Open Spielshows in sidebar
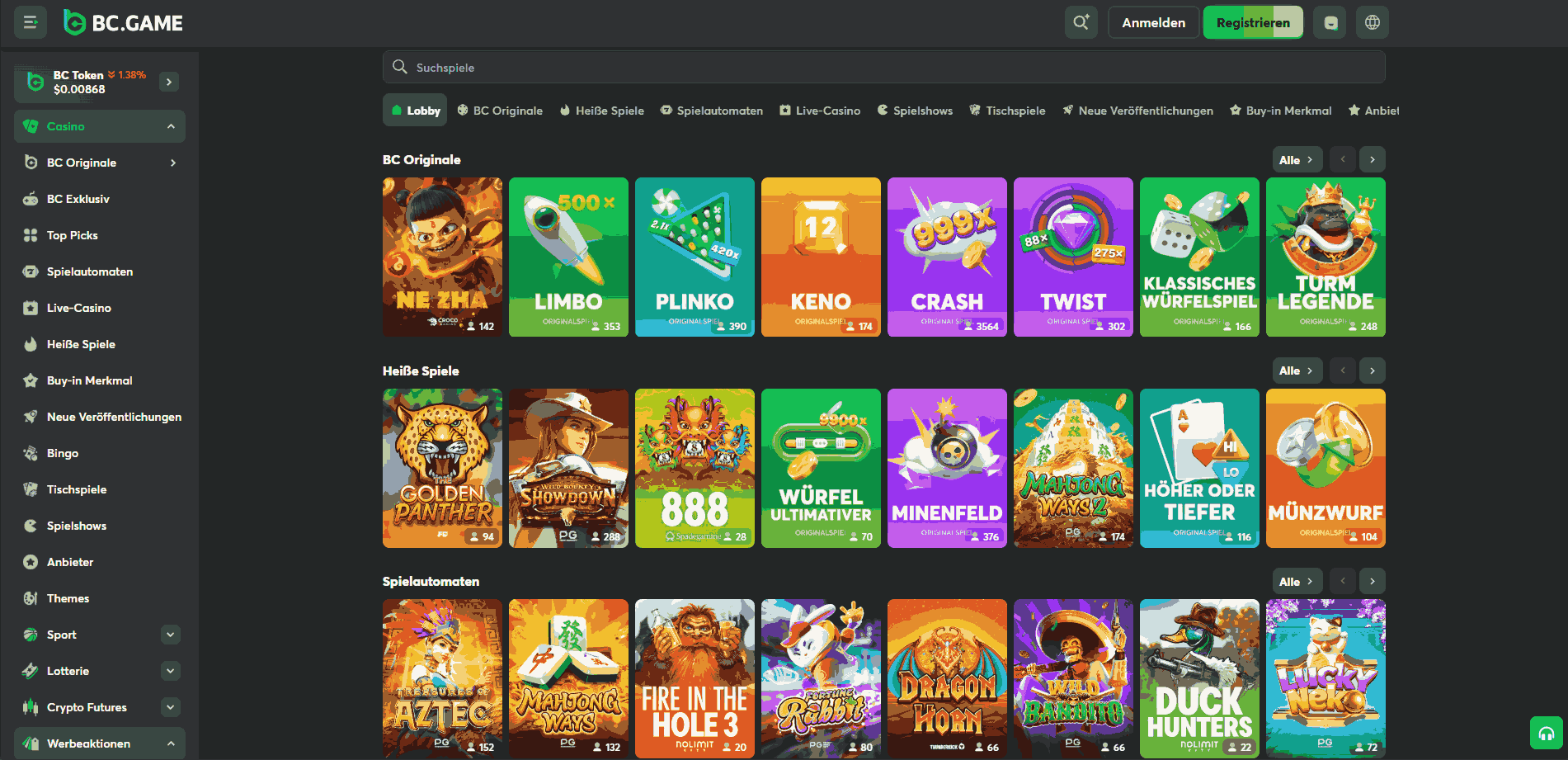The width and height of the screenshot is (1568, 760). click(x=100, y=526)
